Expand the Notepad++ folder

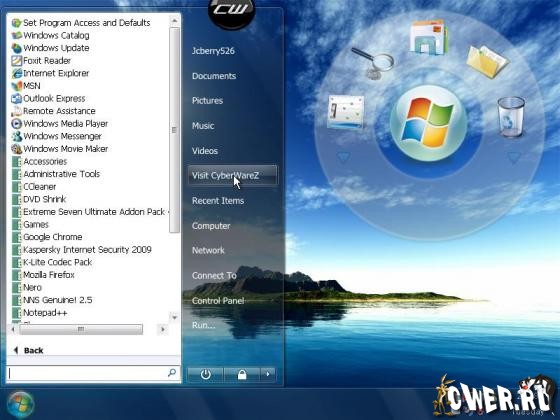point(39,313)
